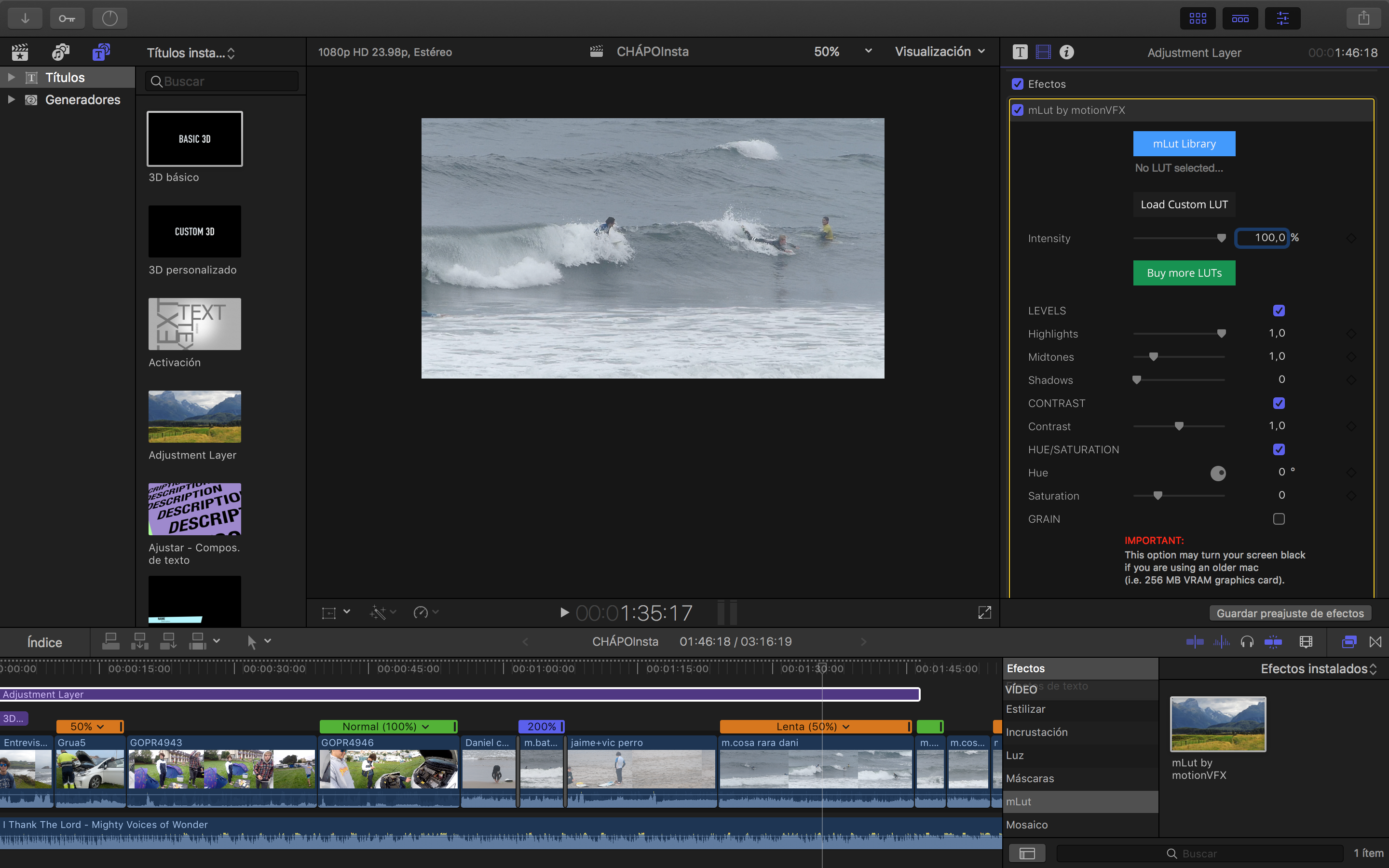Click the Midtones slider handle
Screen dimensions: 1389x868
click(x=1153, y=356)
